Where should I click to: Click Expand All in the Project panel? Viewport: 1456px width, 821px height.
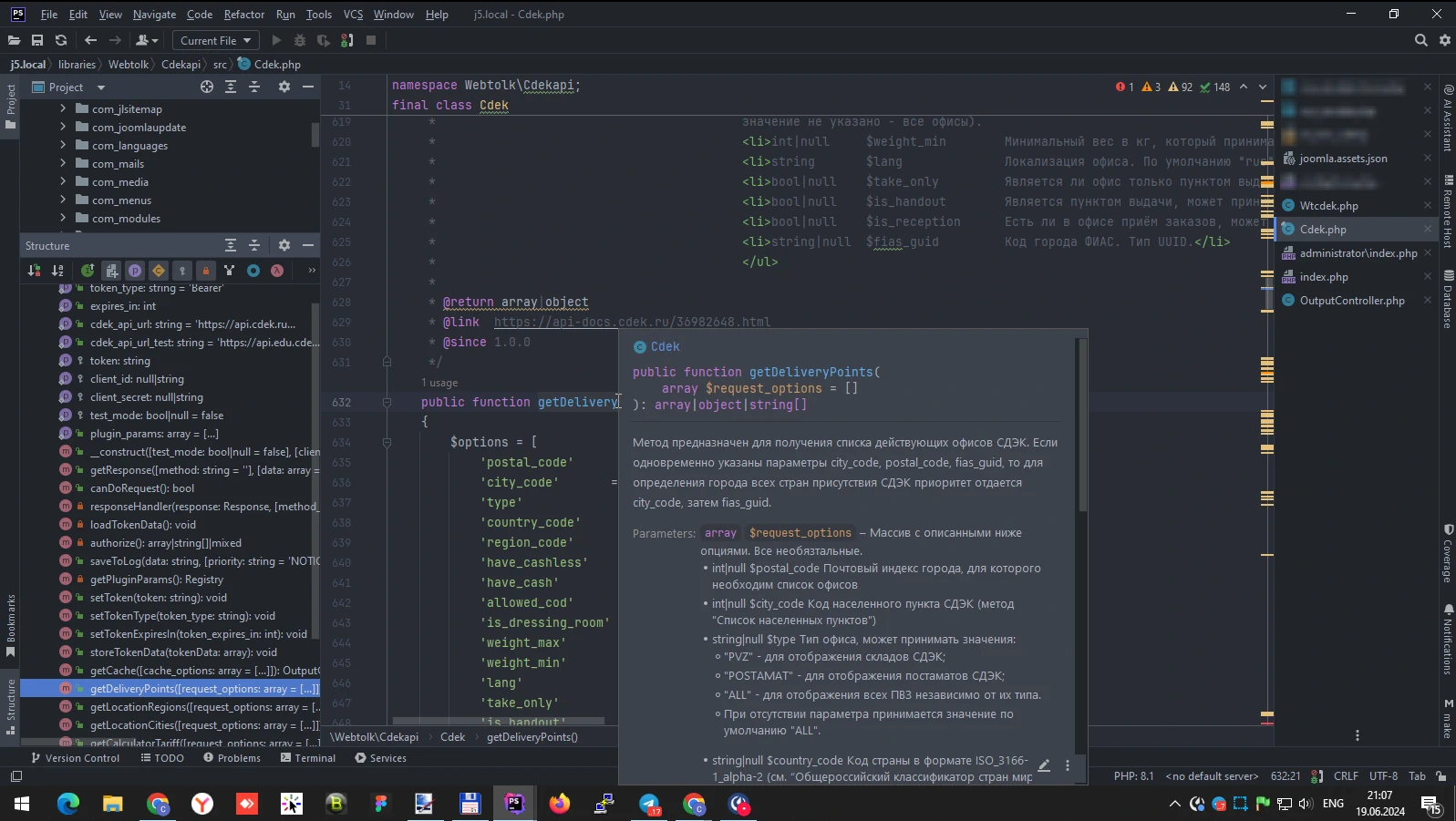coord(231,87)
